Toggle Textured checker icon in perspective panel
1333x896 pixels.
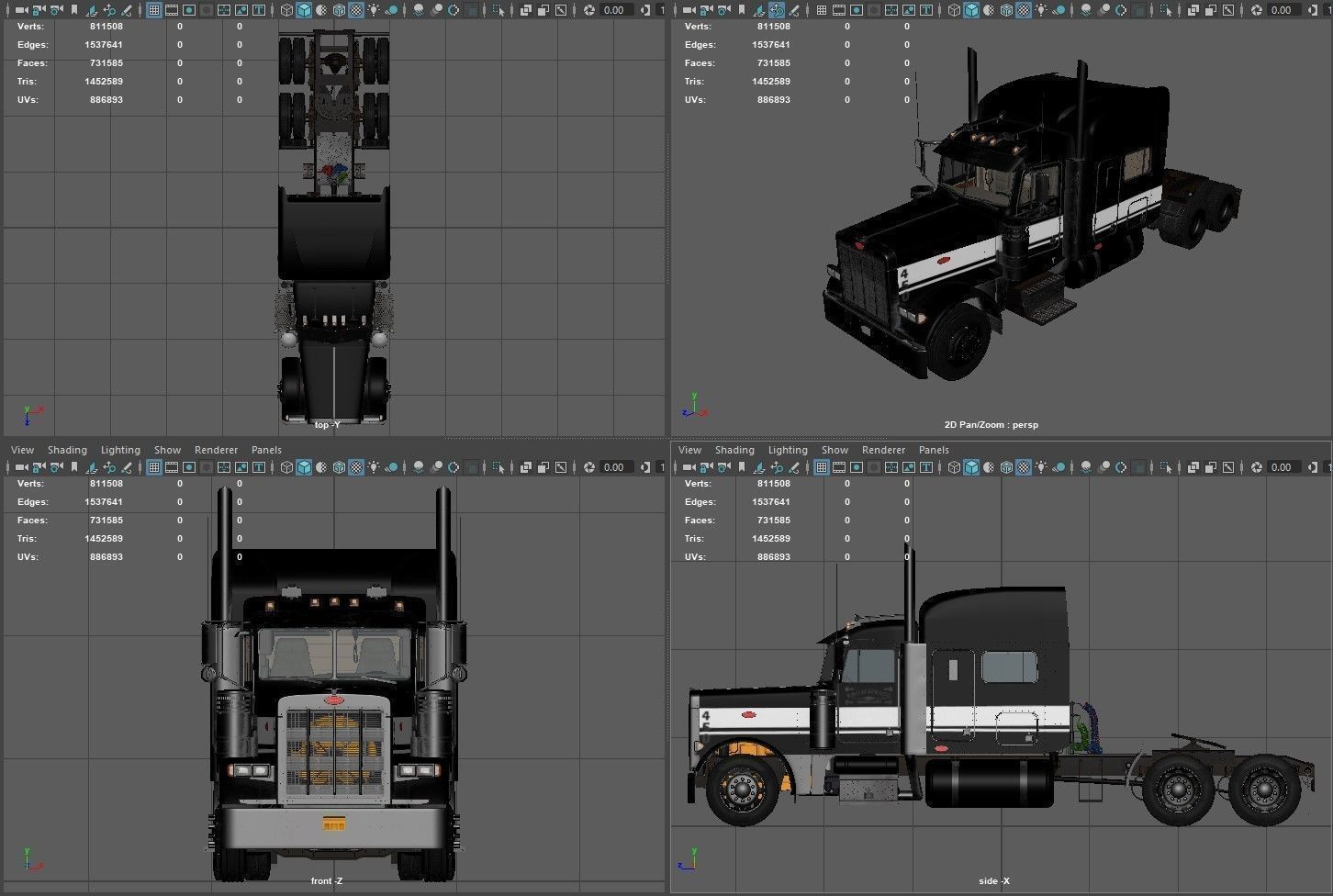pos(1024,10)
